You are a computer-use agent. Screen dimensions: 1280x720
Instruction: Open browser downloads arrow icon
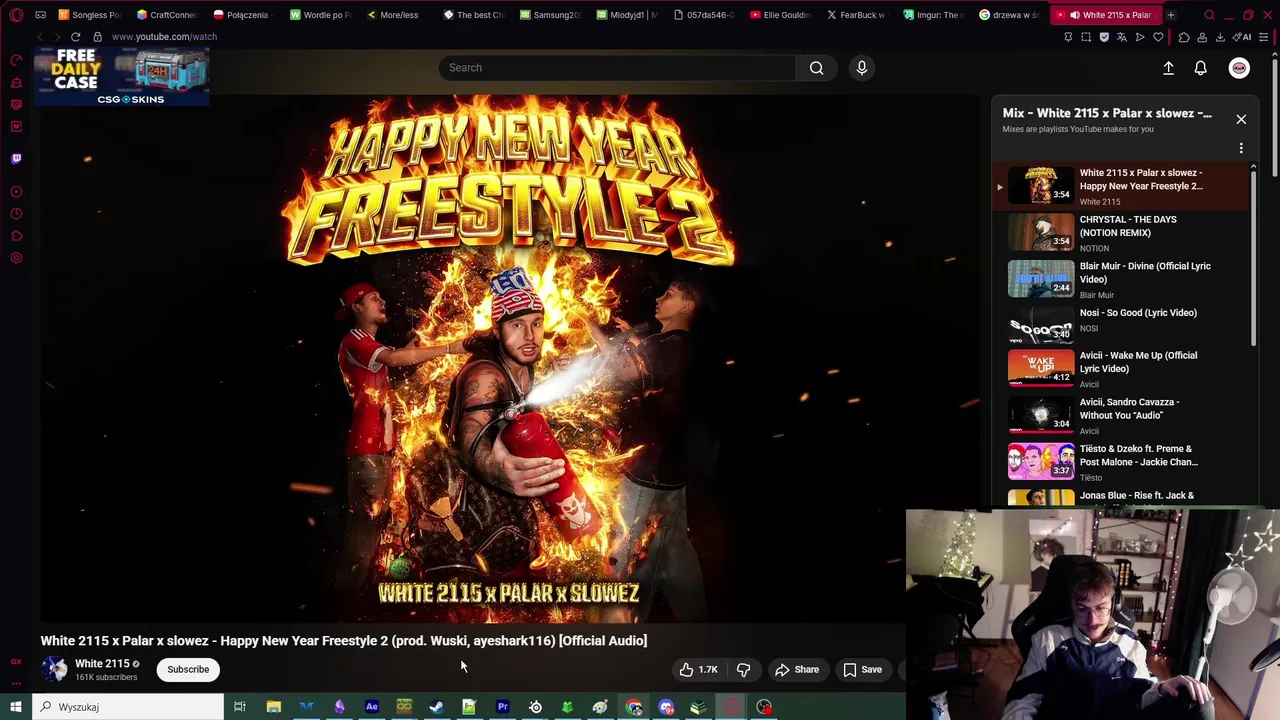1220,37
